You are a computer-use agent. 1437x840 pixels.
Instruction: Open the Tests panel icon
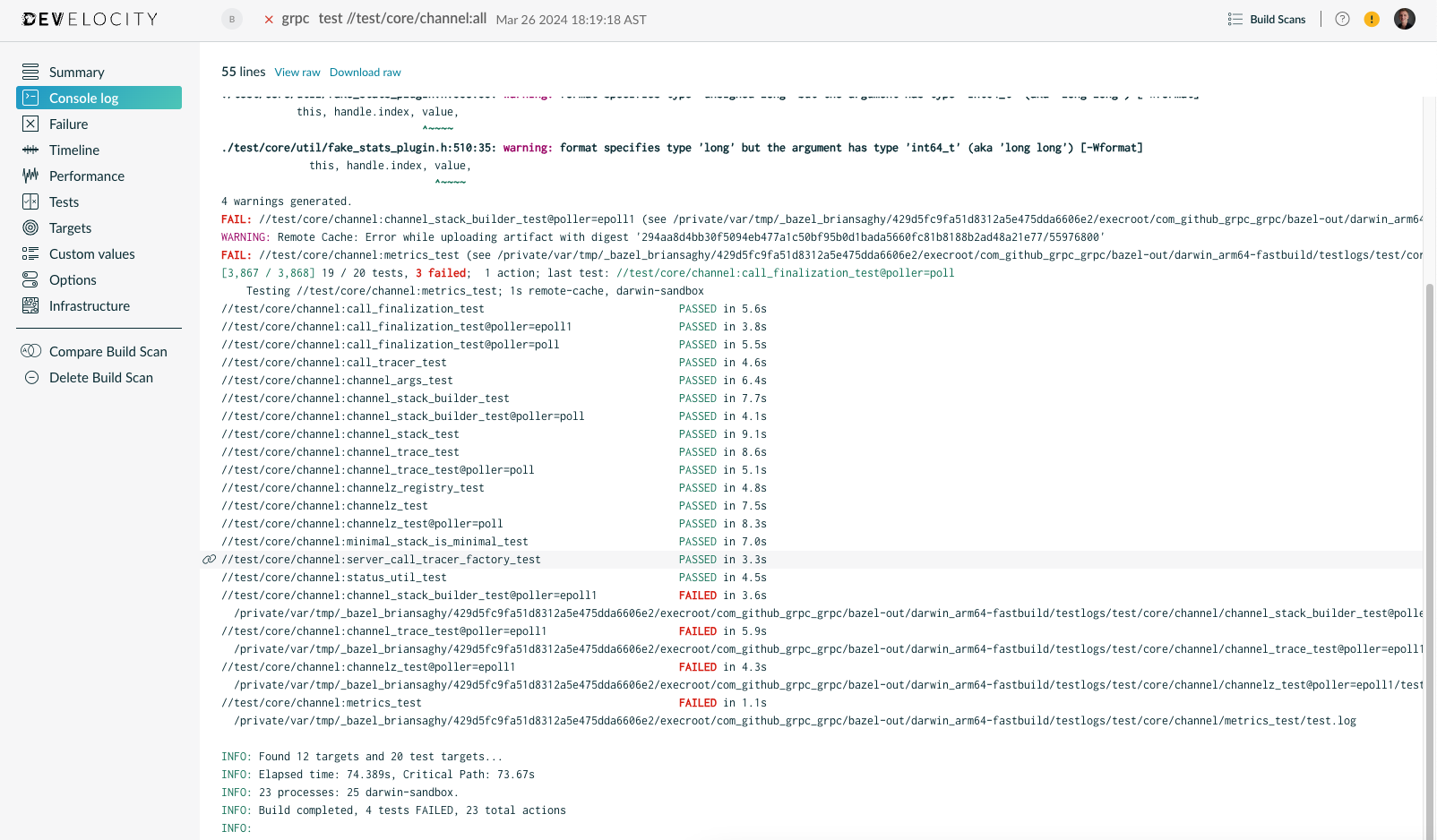[x=30, y=201]
